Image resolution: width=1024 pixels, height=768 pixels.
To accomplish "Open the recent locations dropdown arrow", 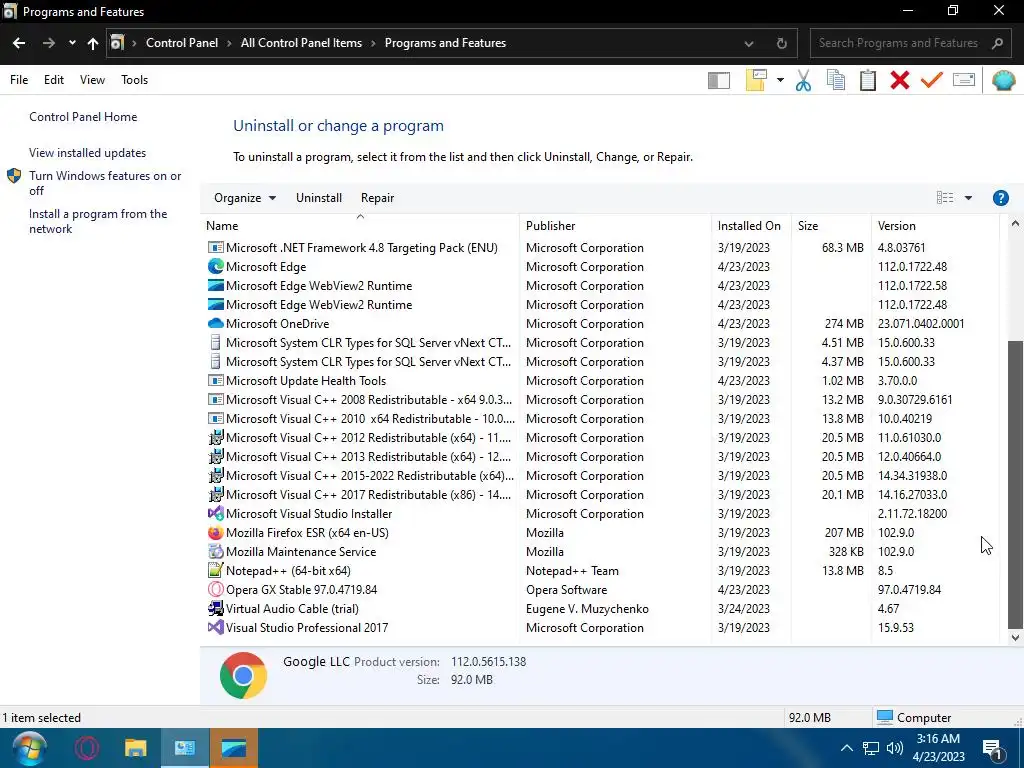I will (72, 43).
